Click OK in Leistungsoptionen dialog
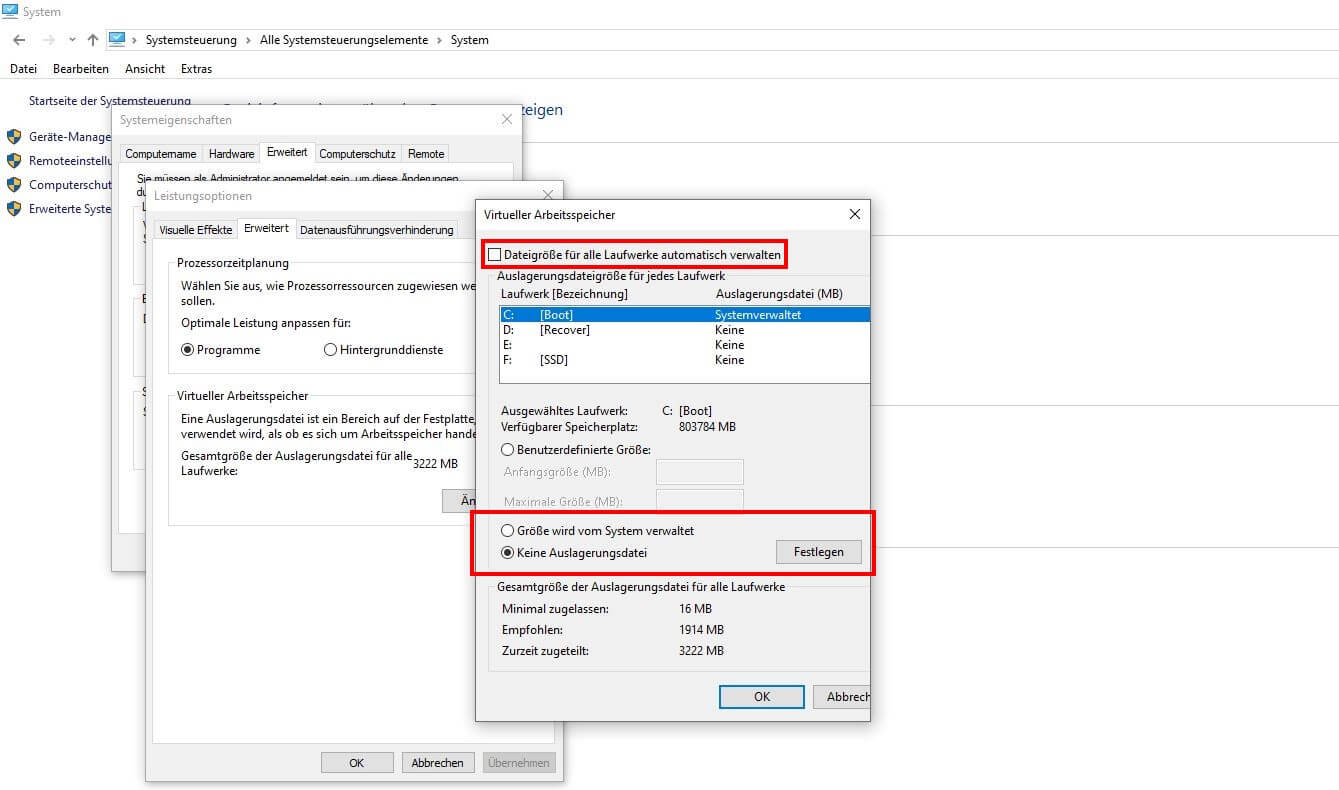1339x790 pixels. point(356,762)
